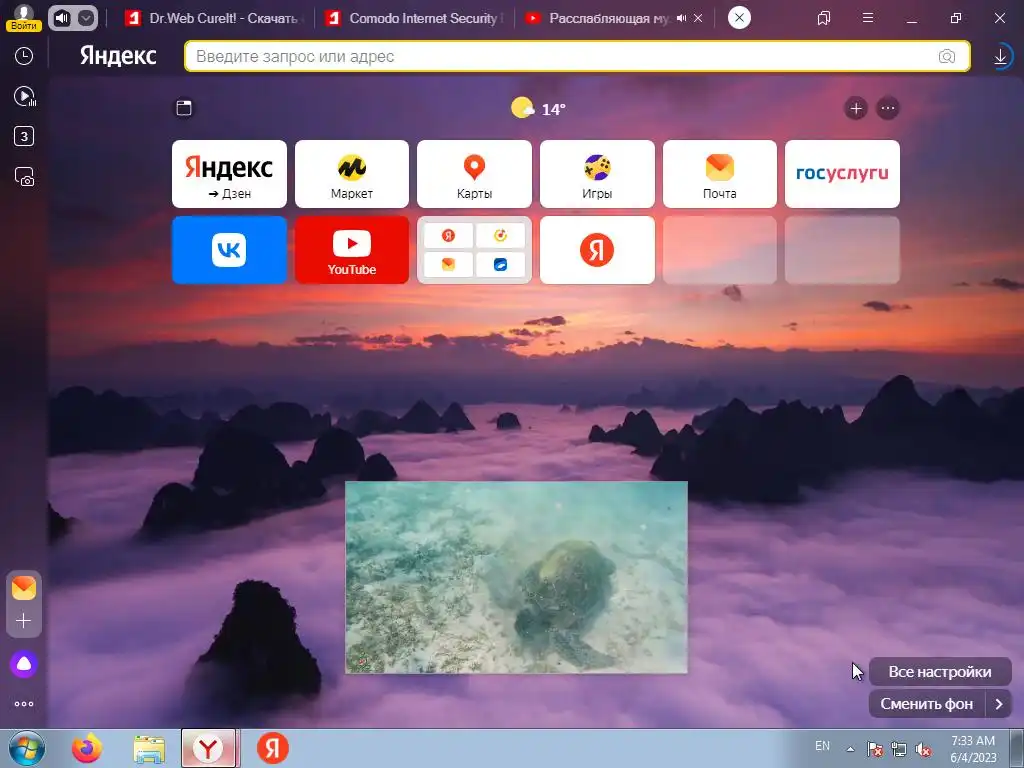This screenshot has width=1024, height=768.
Task: Open red Я Yandex taskbar icon
Action: coord(273,748)
